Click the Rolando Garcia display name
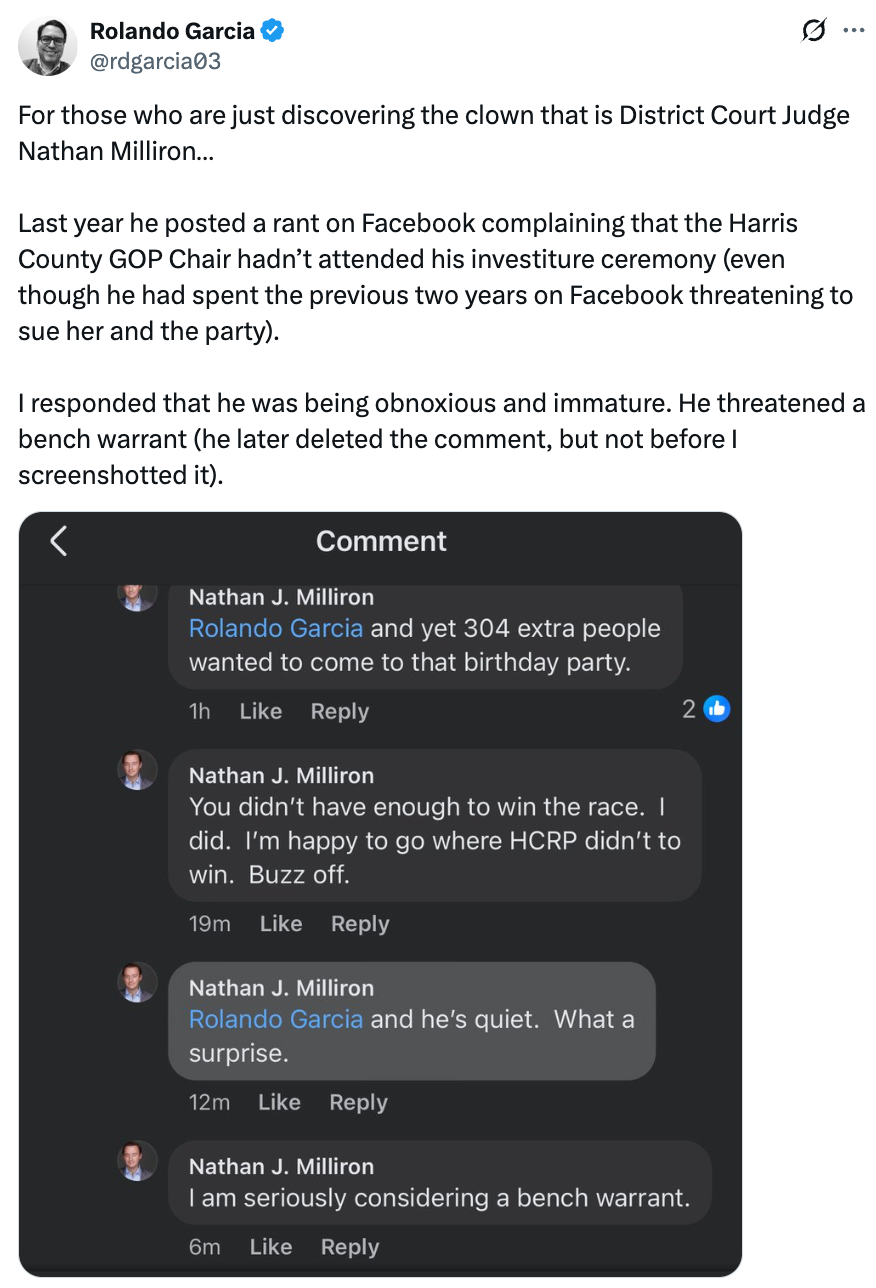876x1288 pixels. [172, 32]
